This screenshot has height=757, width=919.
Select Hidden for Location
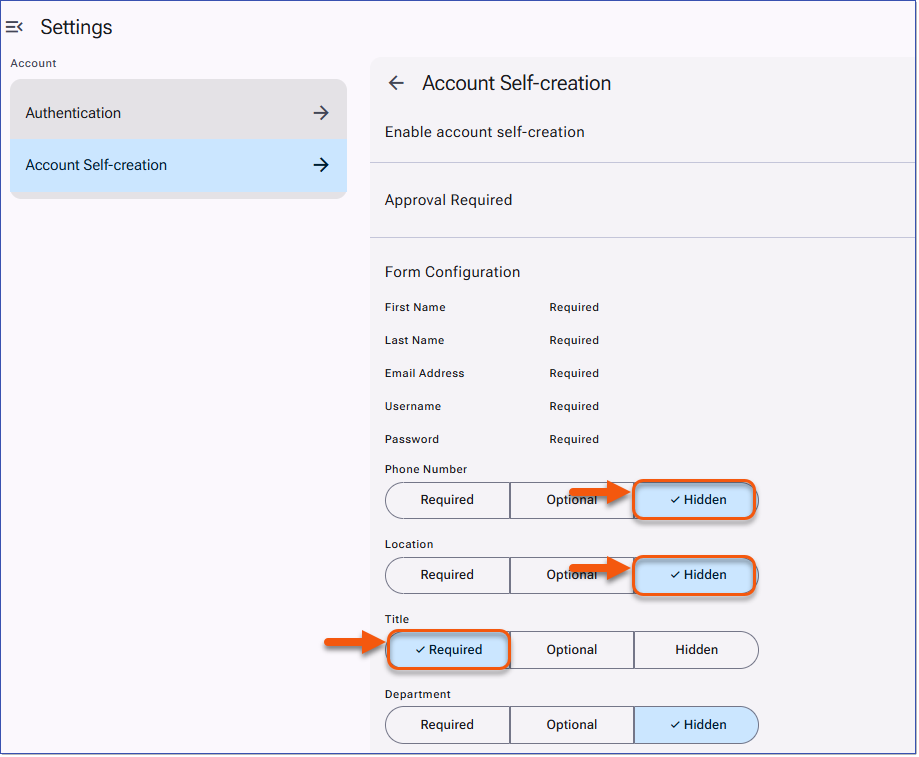pos(694,575)
